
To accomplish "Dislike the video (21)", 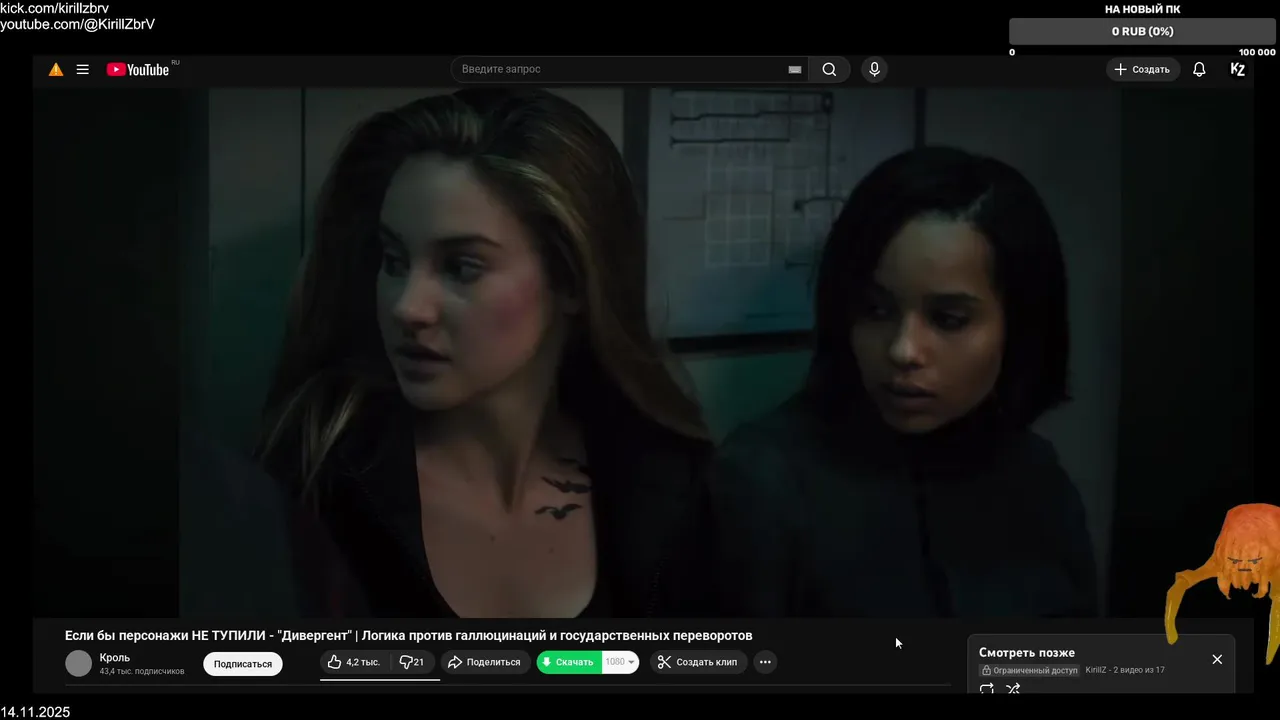I will point(411,662).
